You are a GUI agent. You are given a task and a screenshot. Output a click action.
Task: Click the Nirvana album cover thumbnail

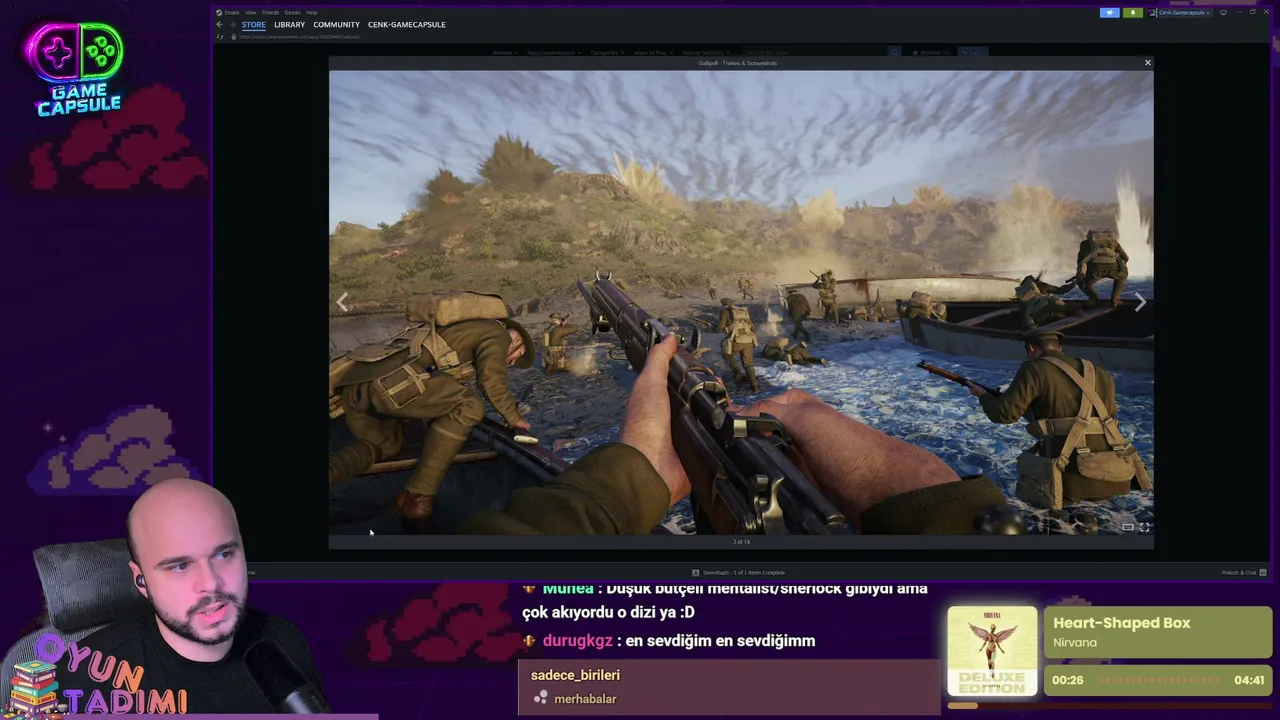(x=992, y=651)
